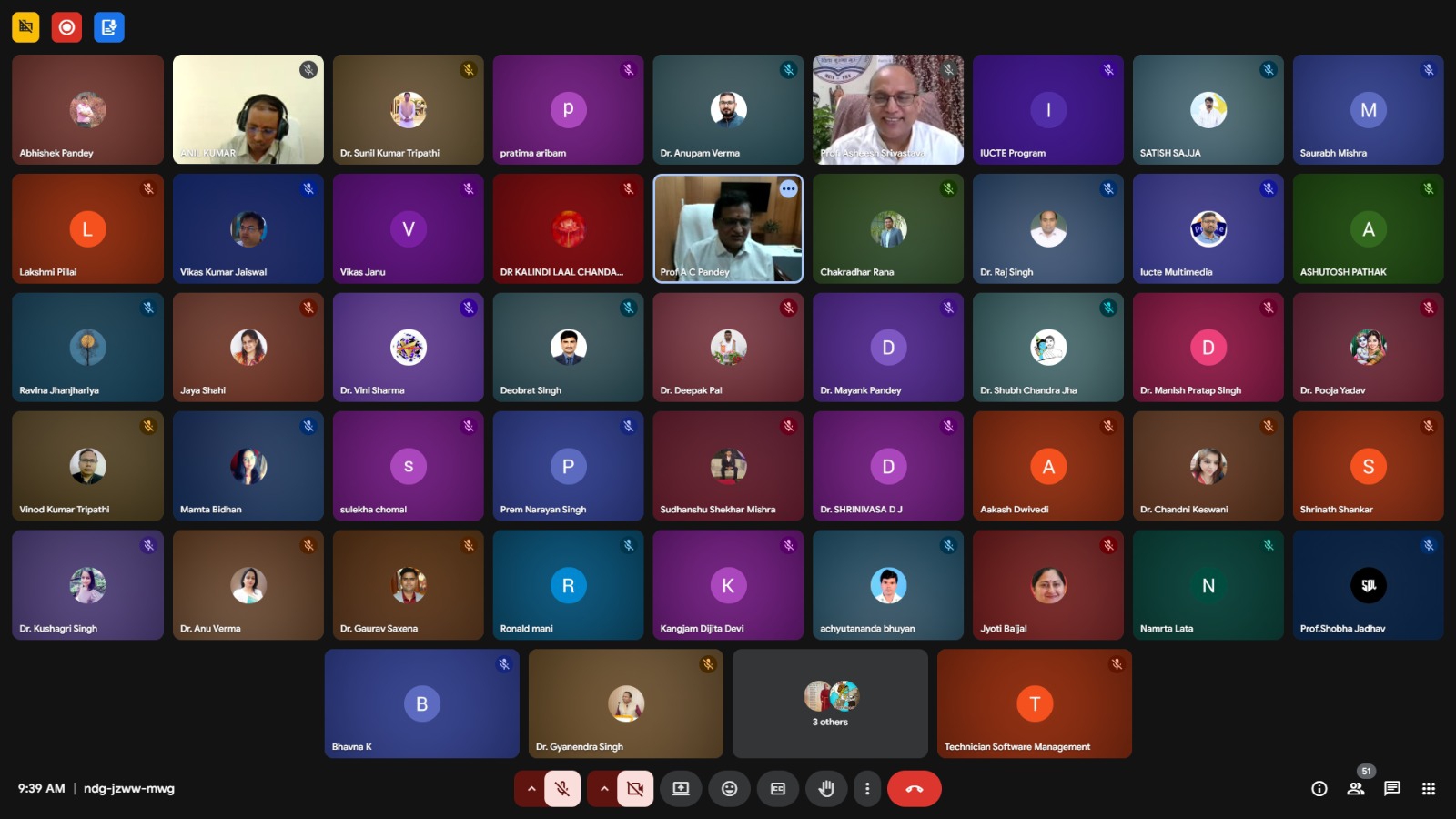Expand audio settings arrow beside microphone
The height and width of the screenshot is (819, 1456).
coord(531,789)
